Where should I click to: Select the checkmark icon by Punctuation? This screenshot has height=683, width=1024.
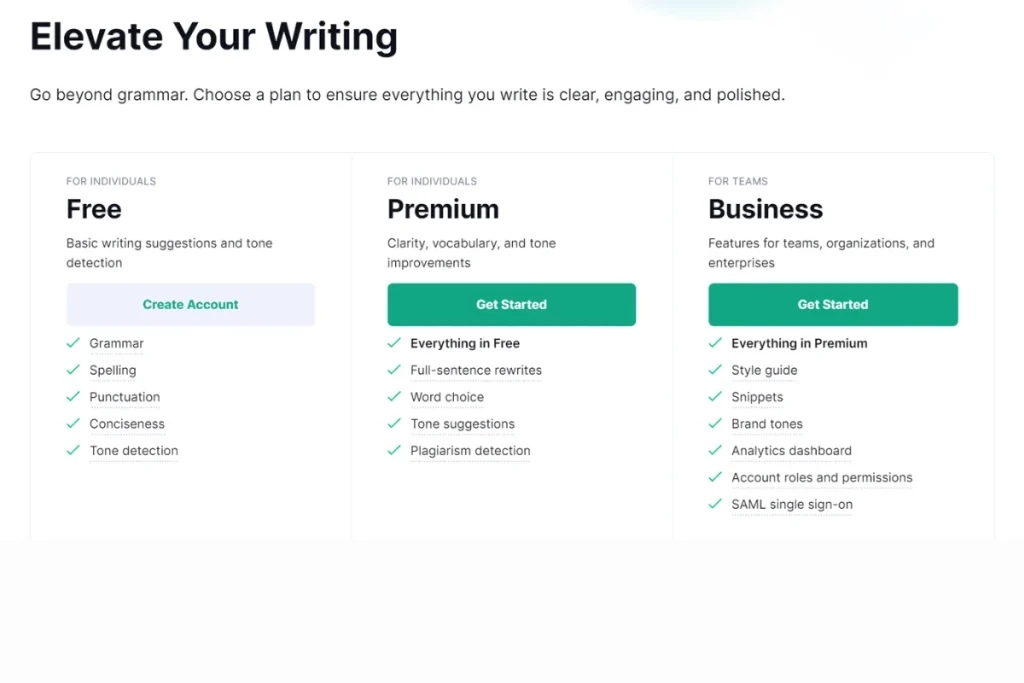click(x=73, y=397)
